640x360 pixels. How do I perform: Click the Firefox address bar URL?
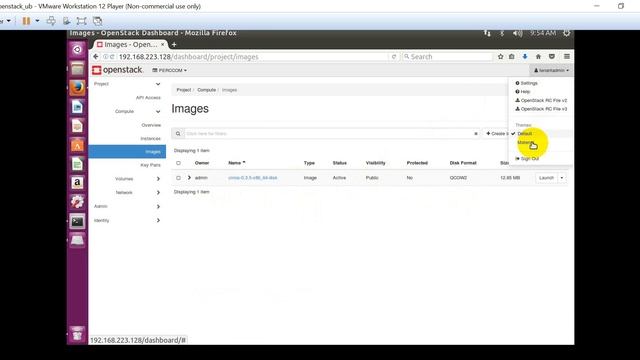[189, 57]
